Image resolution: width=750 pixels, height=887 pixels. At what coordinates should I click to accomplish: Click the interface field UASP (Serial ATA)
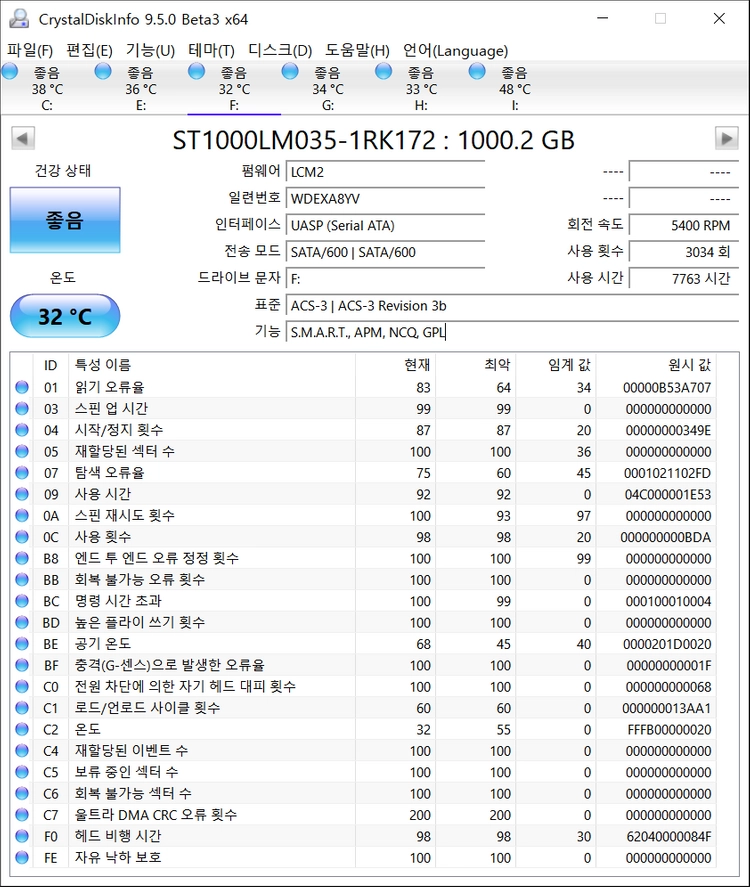[385, 225]
